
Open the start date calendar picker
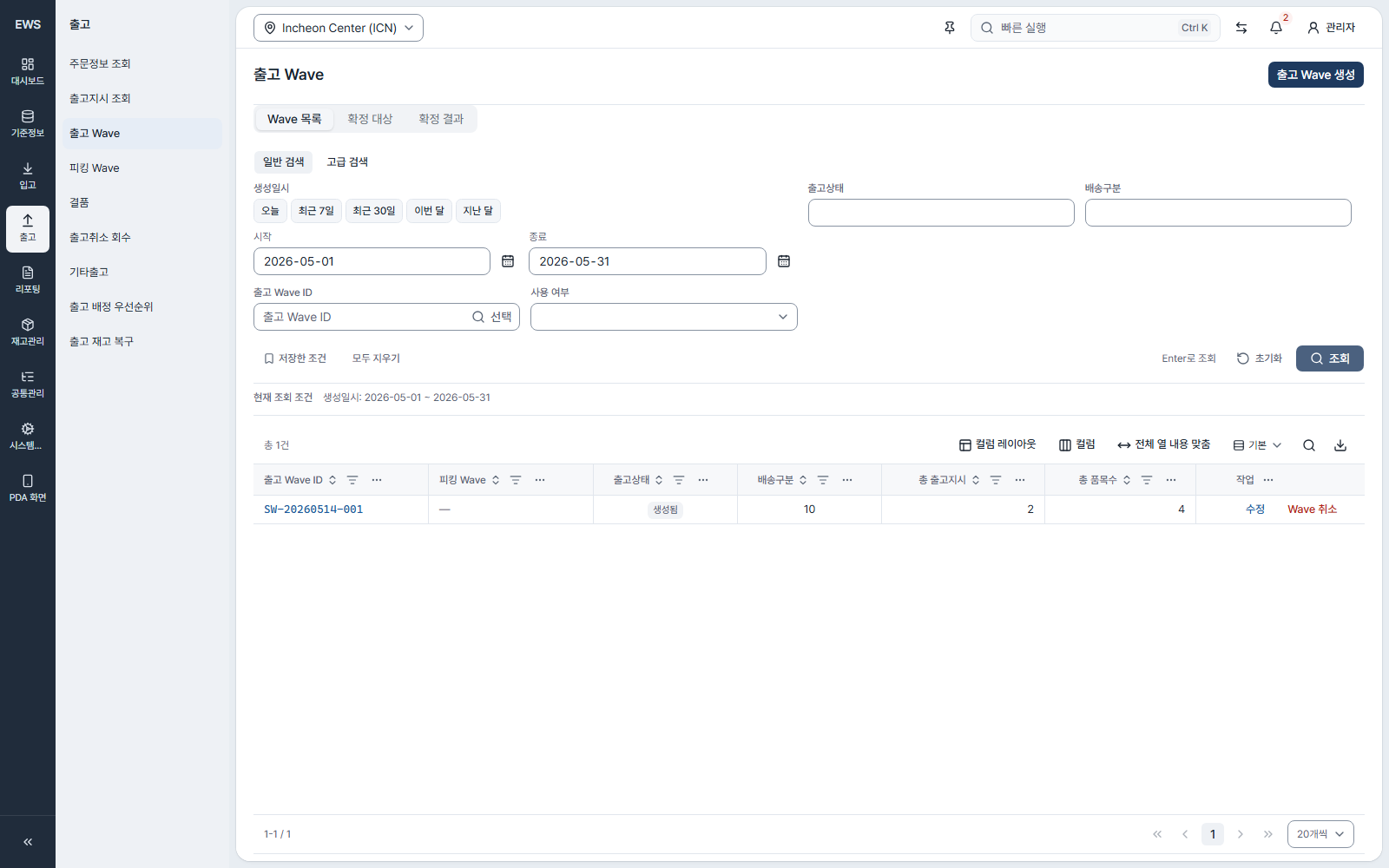point(508,261)
